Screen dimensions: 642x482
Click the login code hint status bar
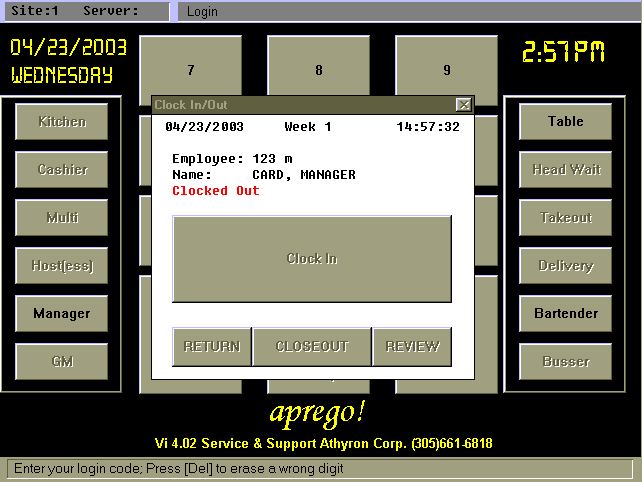pos(320,468)
